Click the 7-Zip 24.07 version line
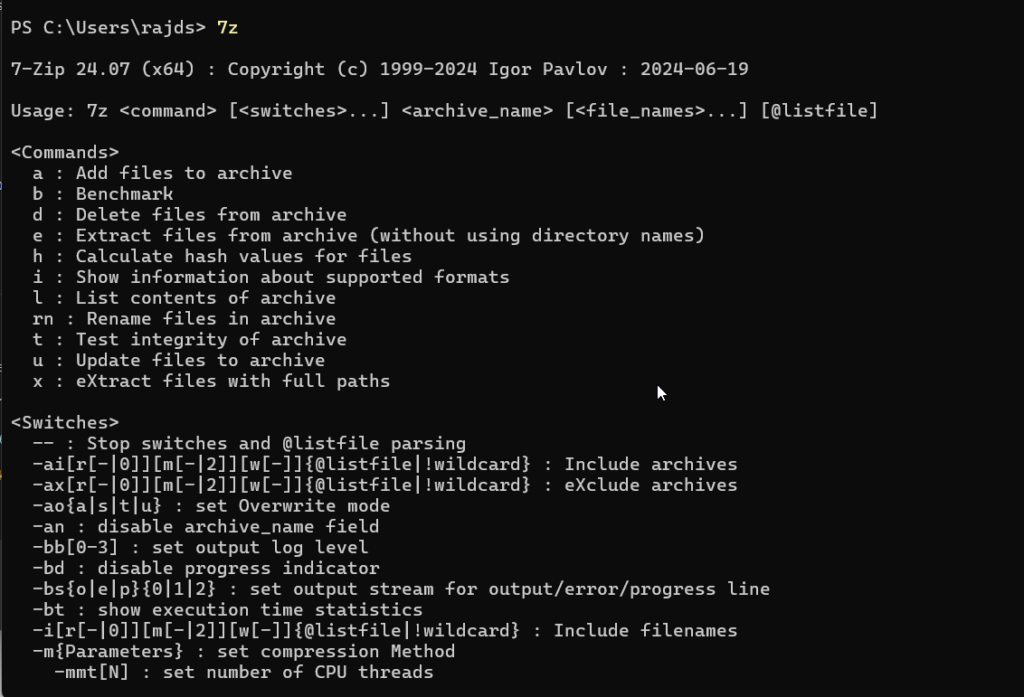1024x697 pixels. (379, 70)
